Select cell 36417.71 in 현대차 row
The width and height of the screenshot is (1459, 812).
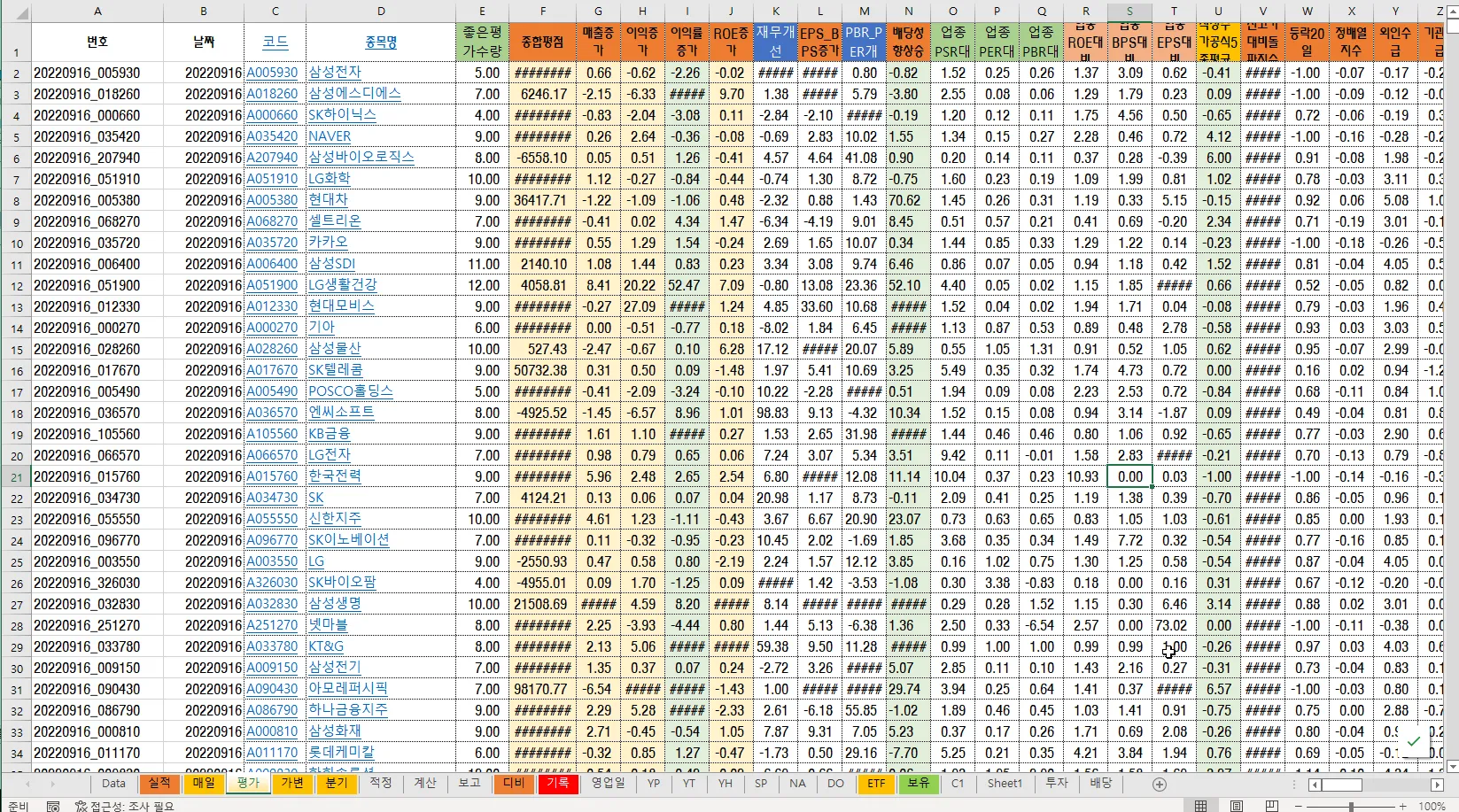point(542,200)
